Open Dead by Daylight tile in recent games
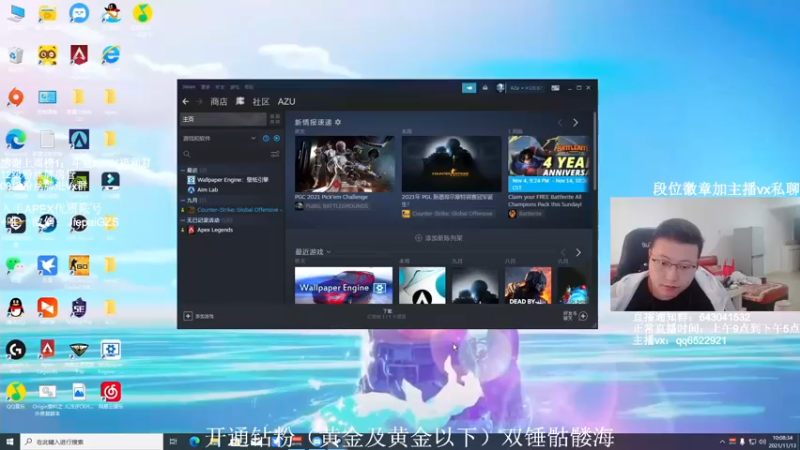 pyautogui.click(x=528, y=285)
